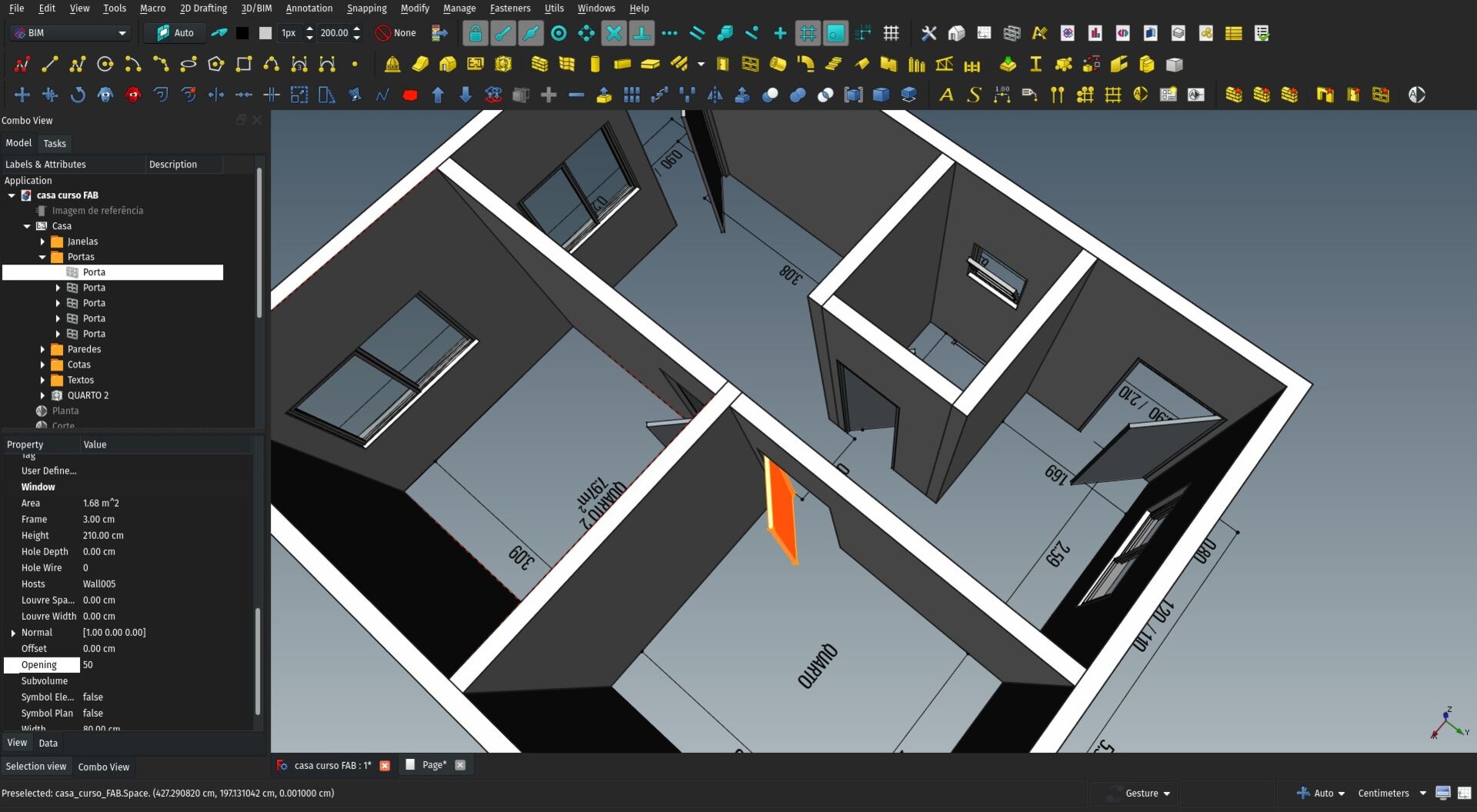Switch to the Data property tab

48,744
